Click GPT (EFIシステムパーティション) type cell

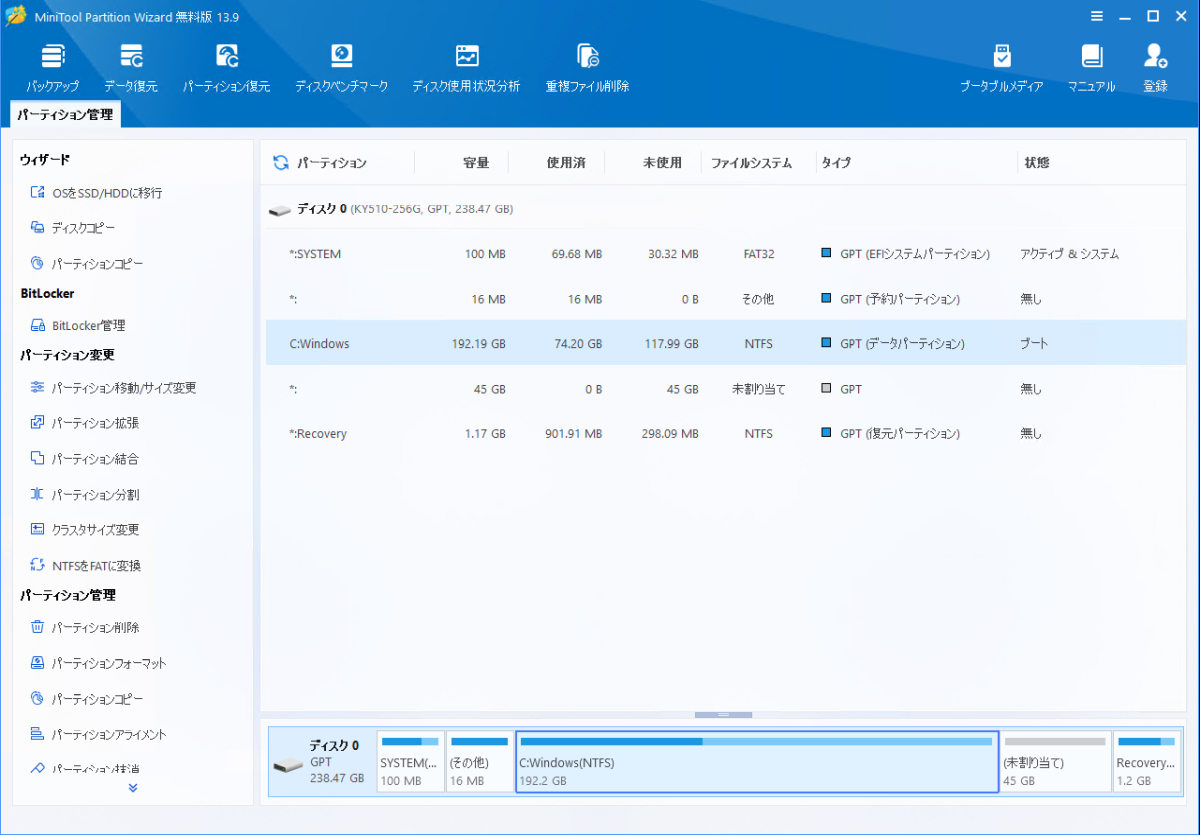[905, 254]
